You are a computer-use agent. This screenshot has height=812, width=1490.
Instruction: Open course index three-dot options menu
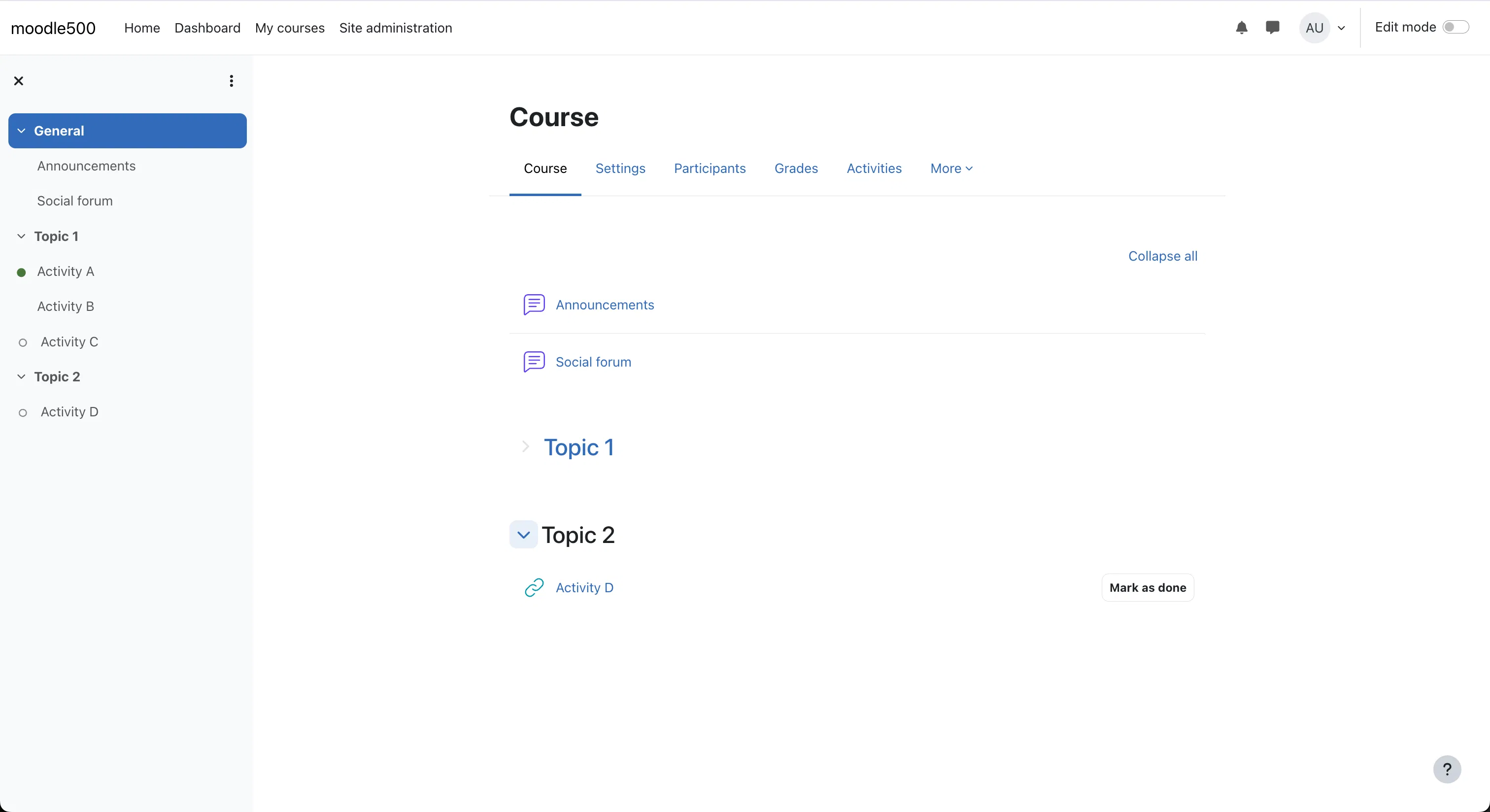[232, 81]
